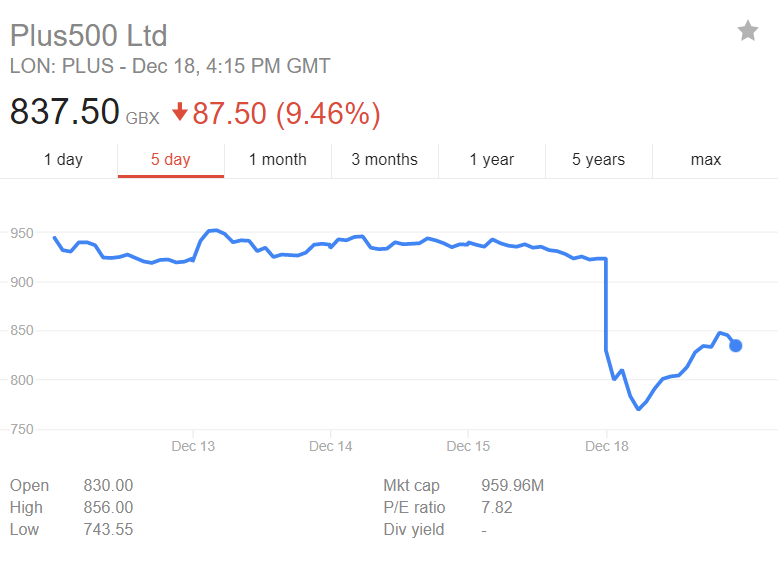The image size is (778, 565).
Task: Click the Dec 14 date marker on the axis
Action: 330,446
